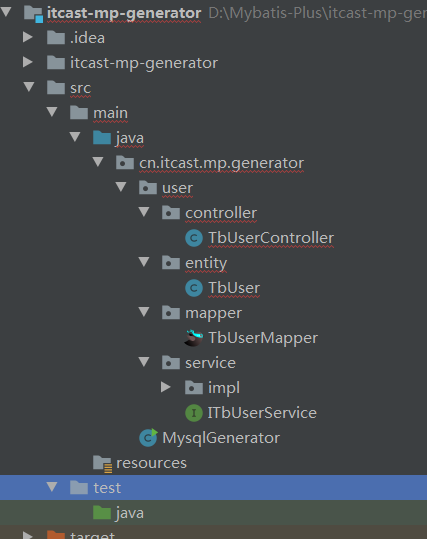Screen dimensions: 427x539
Task: Click the runnable MysqlGenerator class icon
Action: coord(148,438)
